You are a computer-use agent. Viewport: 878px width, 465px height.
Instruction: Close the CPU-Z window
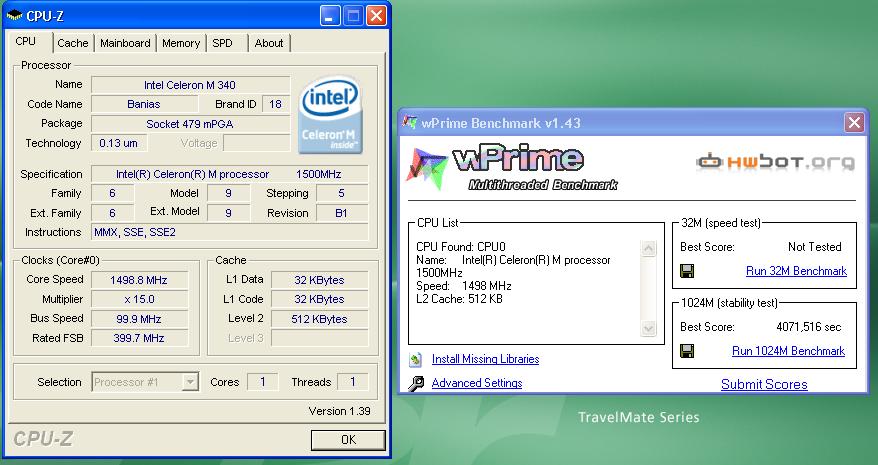pos(376,16)
